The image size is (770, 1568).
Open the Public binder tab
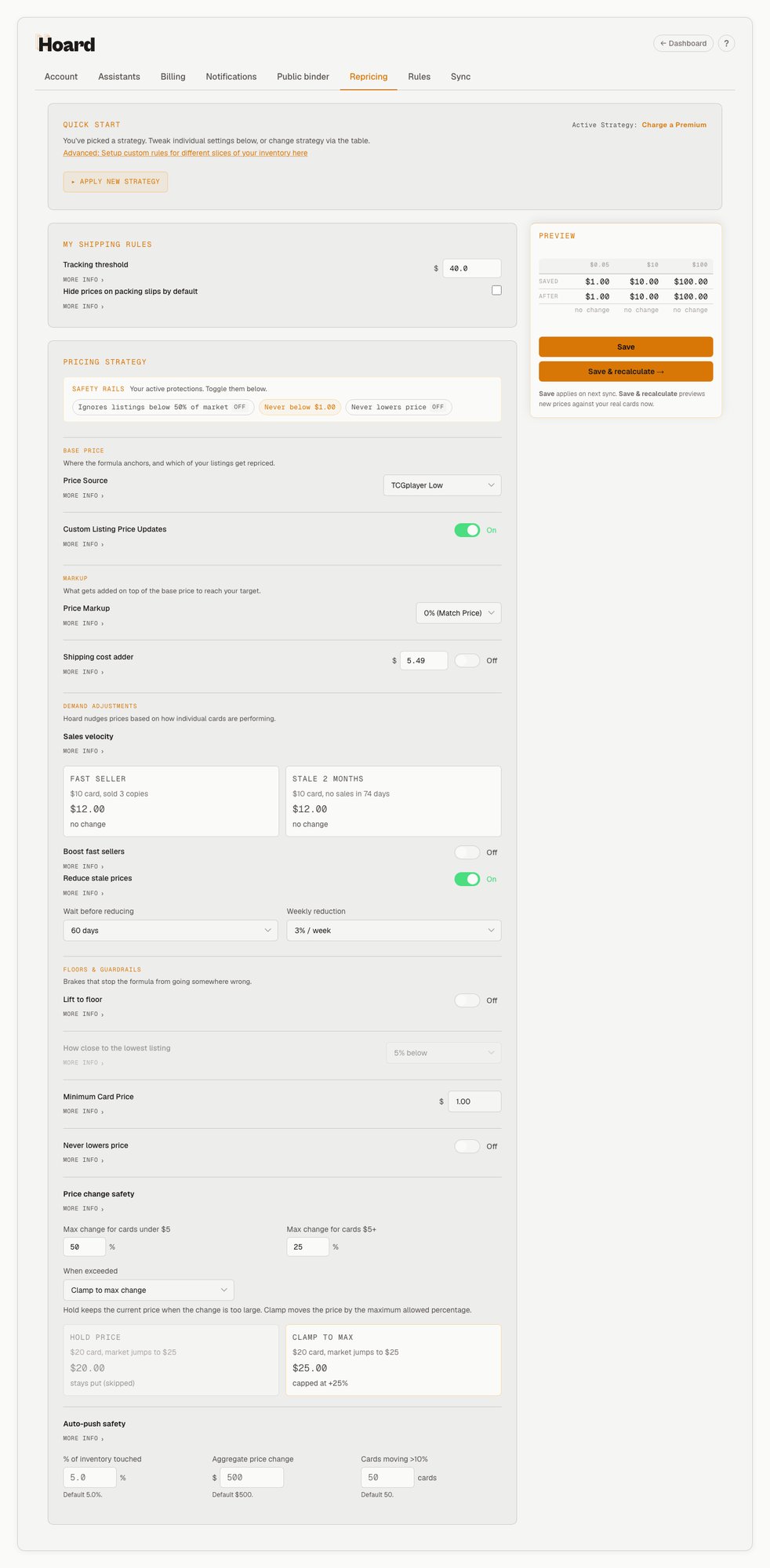pyautogui.click(x=303, y=77)
